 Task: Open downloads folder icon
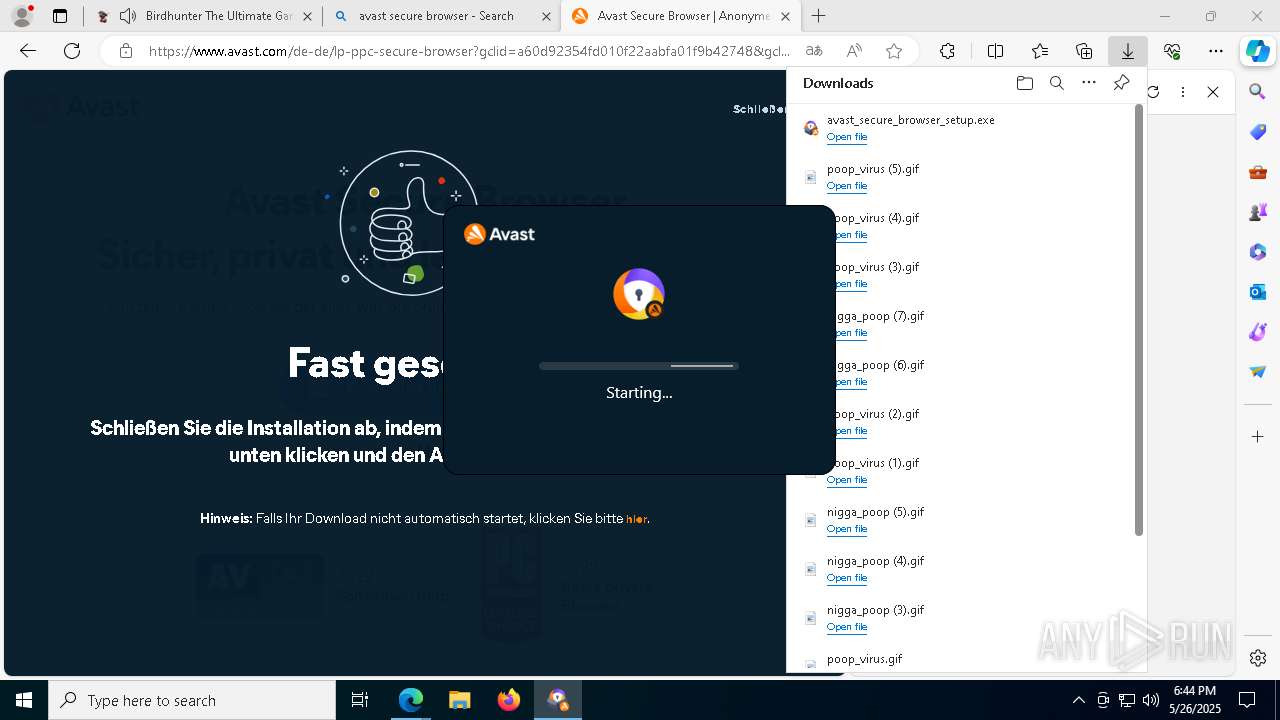point(1024,83)
